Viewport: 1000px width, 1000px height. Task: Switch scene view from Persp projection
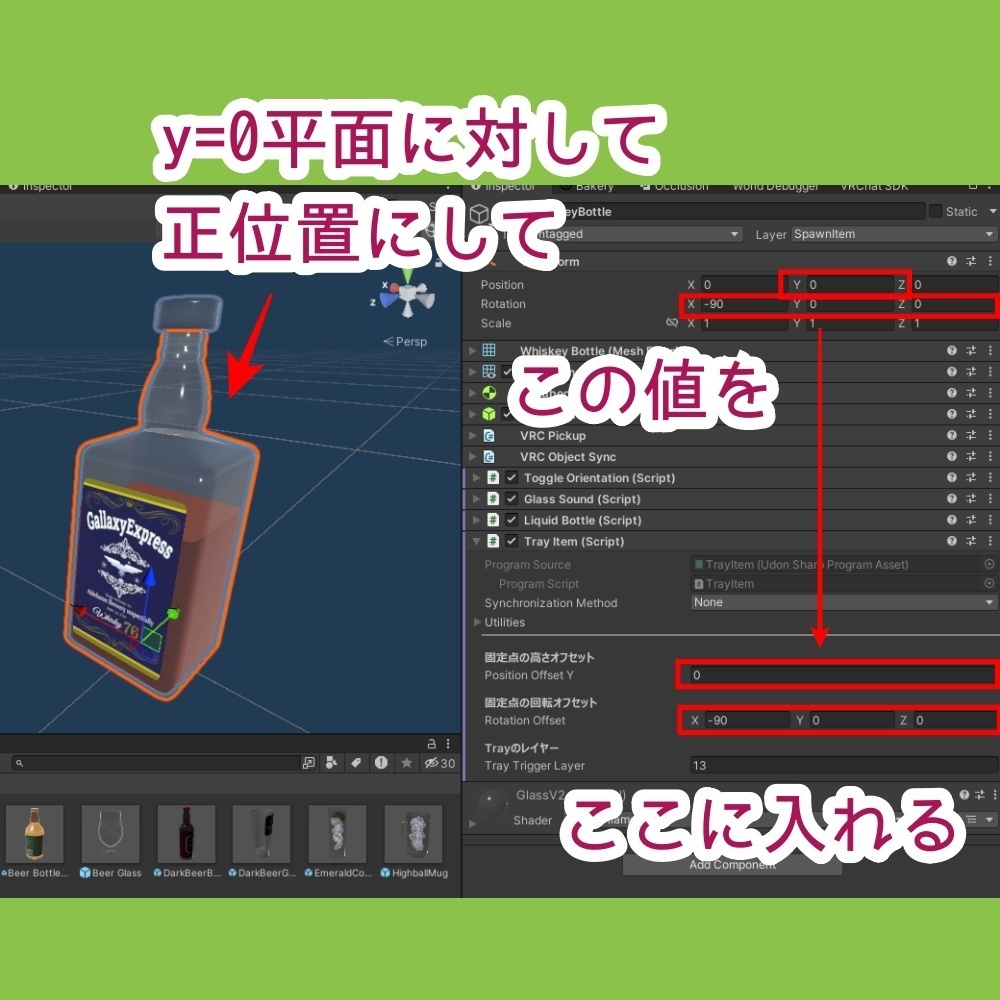click(x=405, y=341)
